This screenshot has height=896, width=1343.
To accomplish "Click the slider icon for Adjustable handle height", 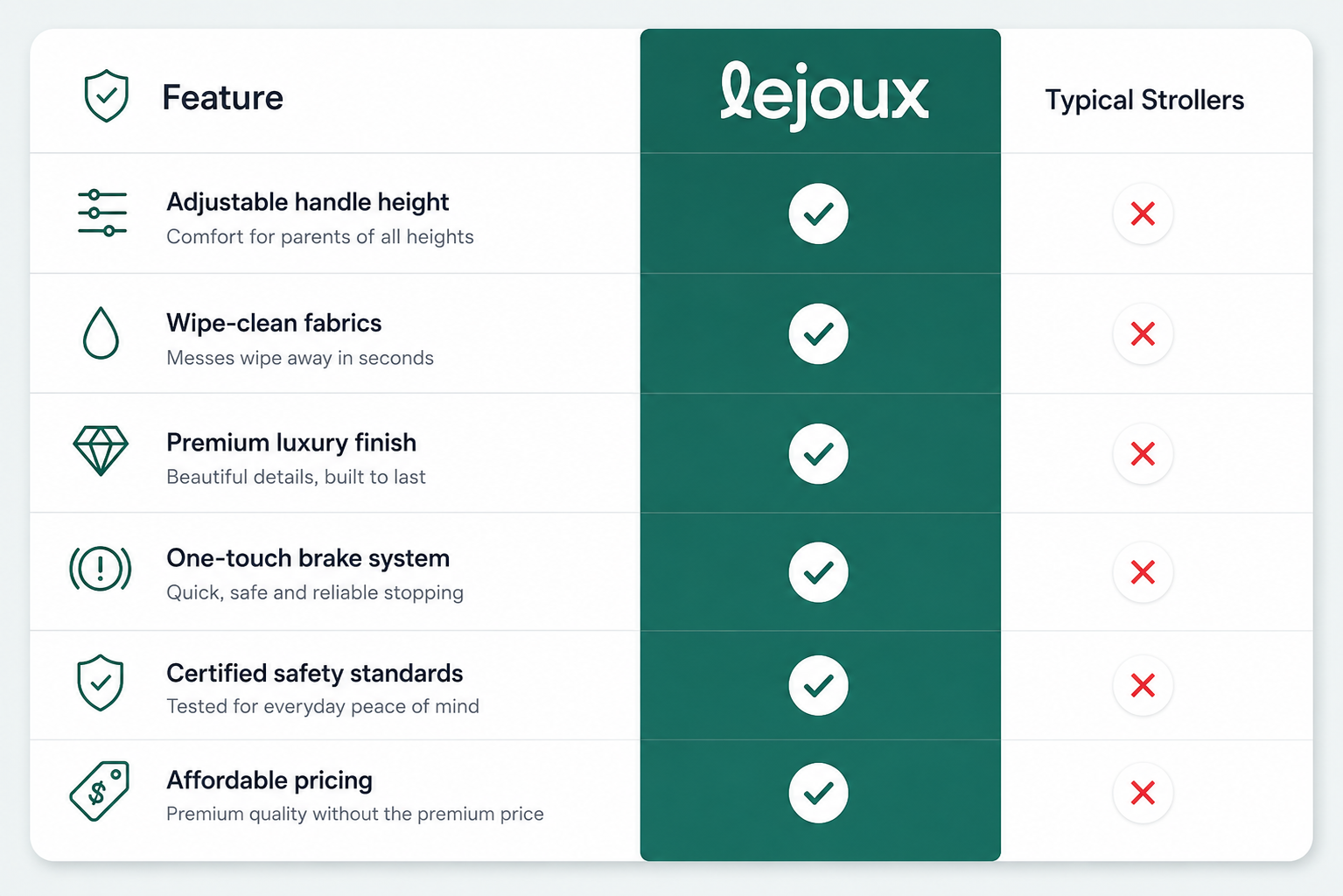I will (102, 213).
